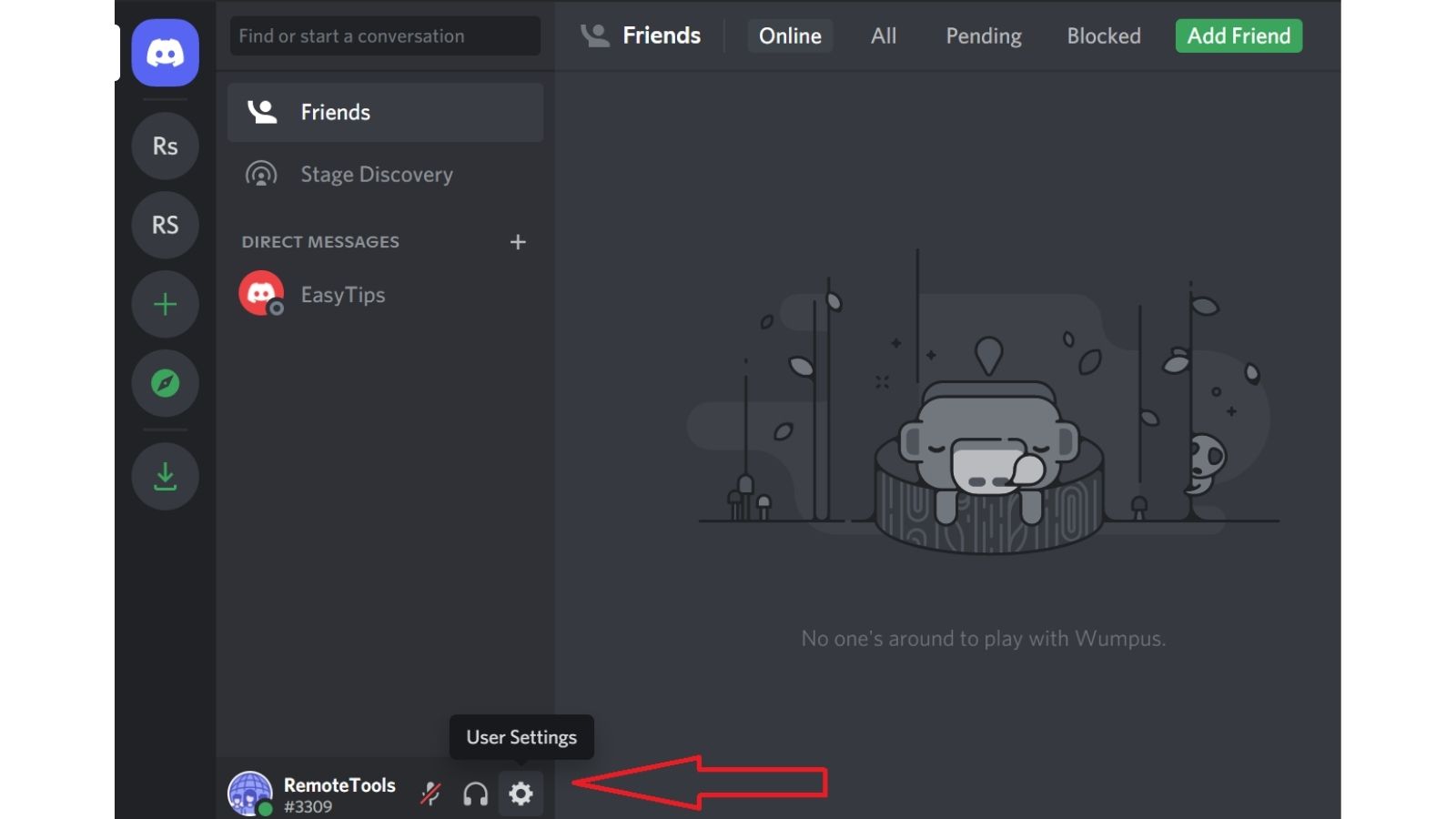Image resolution: width=1456 pixels, height=819 pixels.
Task: Click the DIRECT MESSAGES header
Action: click(x=320, y=242)
